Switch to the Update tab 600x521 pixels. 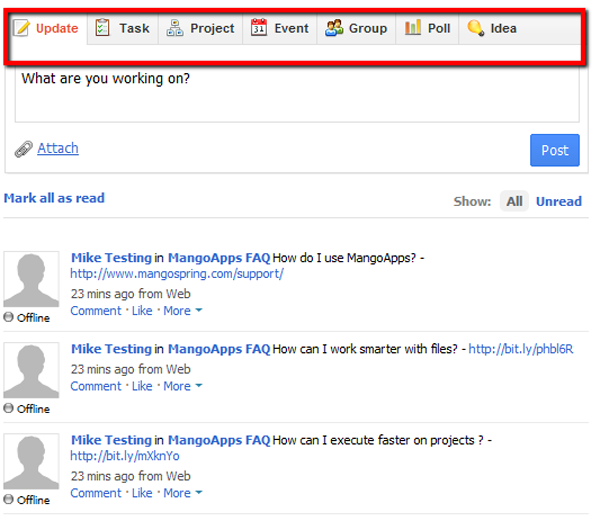[49, 28]
